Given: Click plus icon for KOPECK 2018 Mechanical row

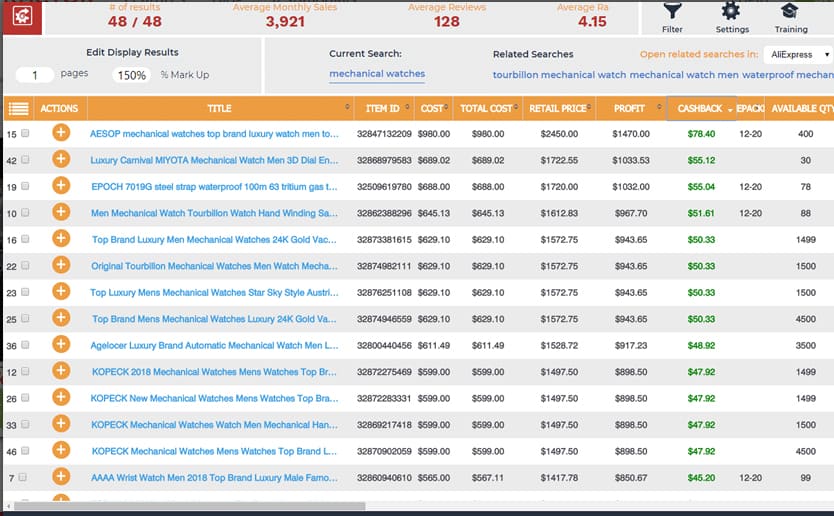Looking at the screenshot, I should pyautogui.click(x=61, y=370).
